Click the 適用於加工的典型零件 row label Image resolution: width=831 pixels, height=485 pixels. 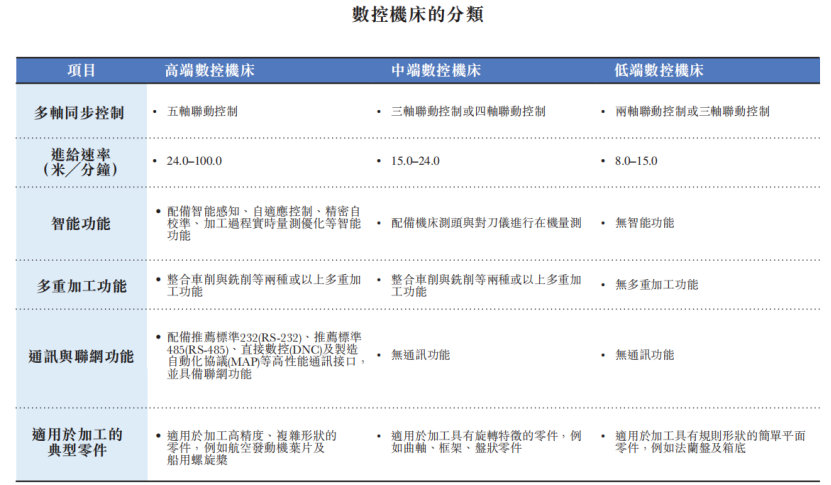point(77,443)
